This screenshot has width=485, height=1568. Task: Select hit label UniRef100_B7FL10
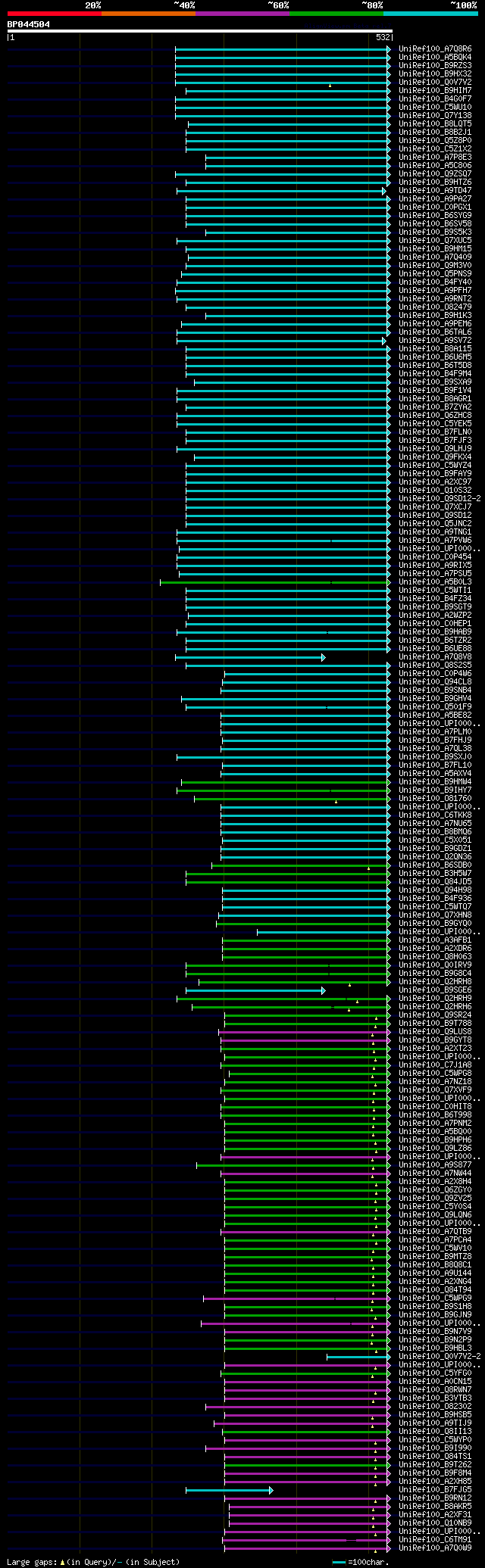(x=435, y=765)
